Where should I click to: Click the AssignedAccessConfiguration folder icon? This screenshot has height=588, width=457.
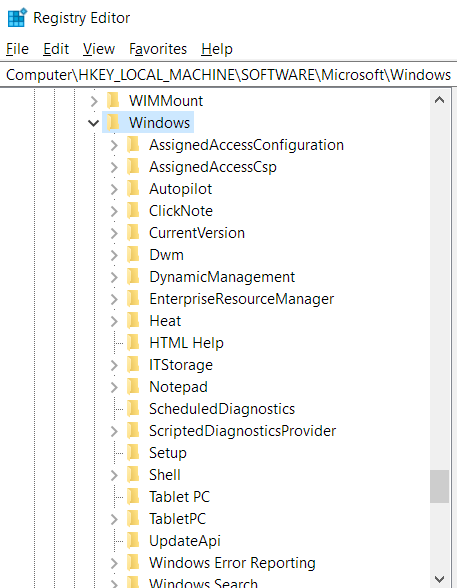point(133,144)
